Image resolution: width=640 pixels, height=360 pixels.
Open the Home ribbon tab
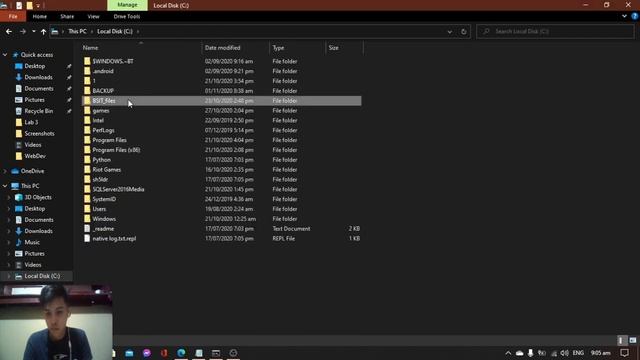point(40,16)
